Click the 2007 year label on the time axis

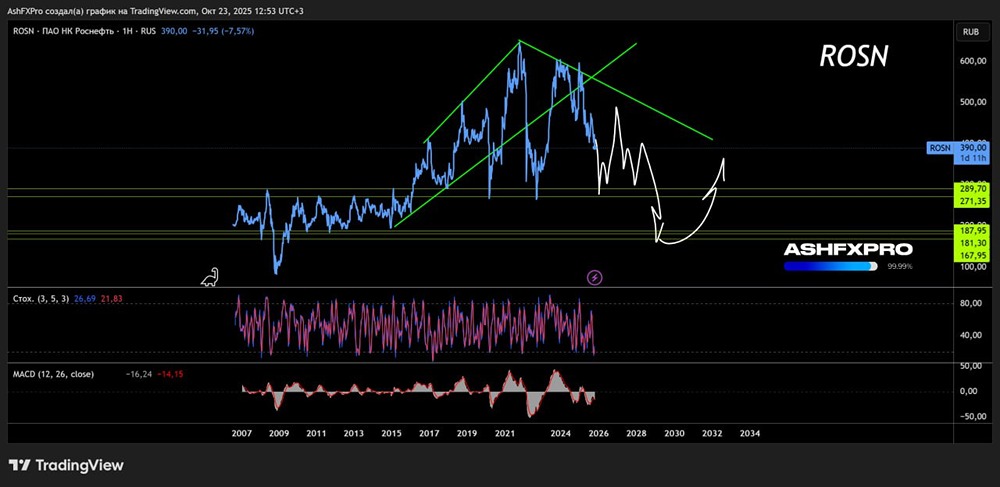coord(241,433)
